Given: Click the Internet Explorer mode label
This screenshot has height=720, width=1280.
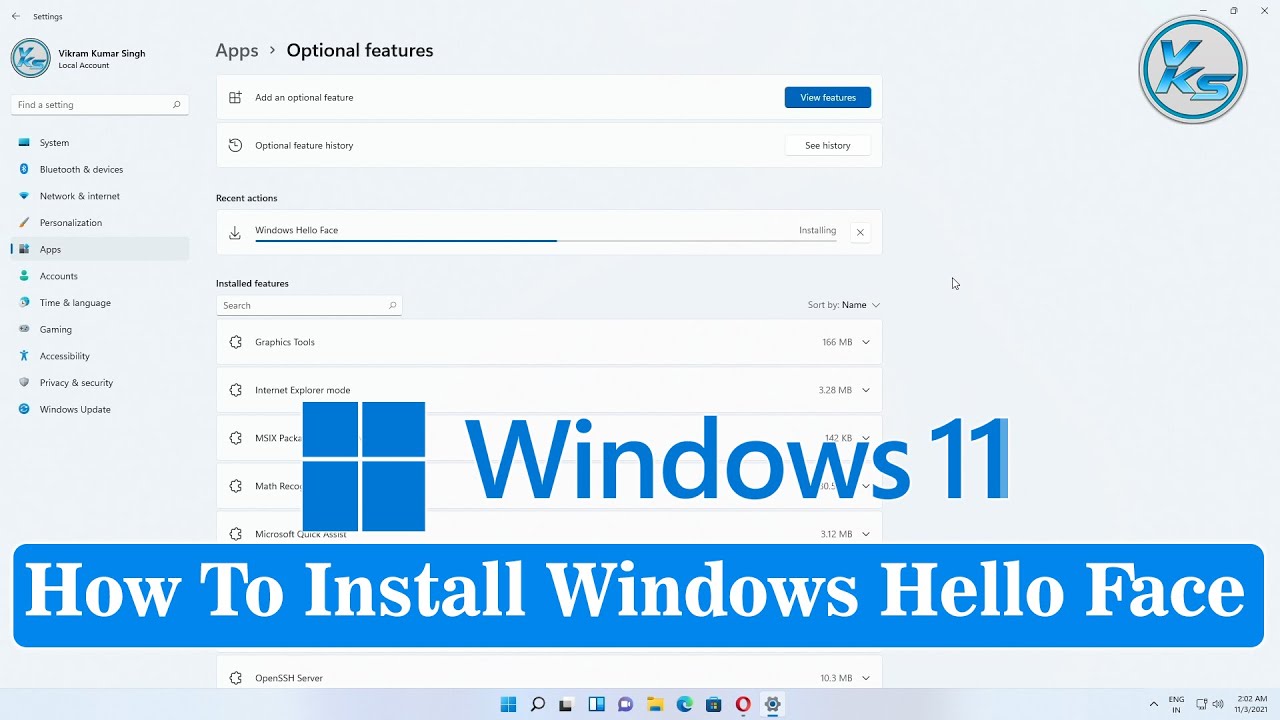Looking at the screenshot, I should point(303,390).
